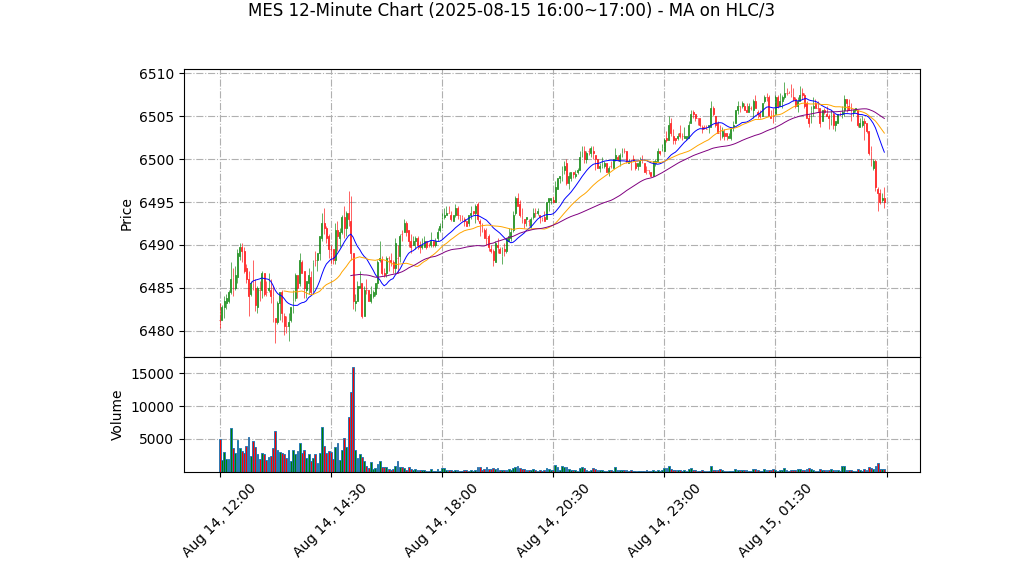1022x575 pixels.
Task: Click the 6480 price tick label
Action: click(x=157, y=332)
